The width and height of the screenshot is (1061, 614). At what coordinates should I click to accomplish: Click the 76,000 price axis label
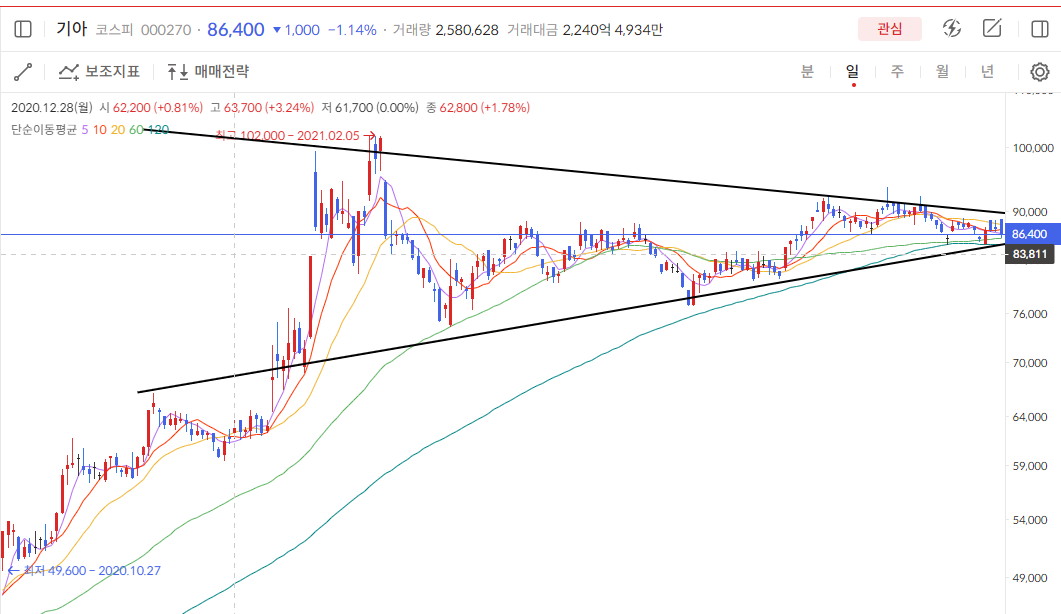pyautogui.click(x=1030, y=314)
